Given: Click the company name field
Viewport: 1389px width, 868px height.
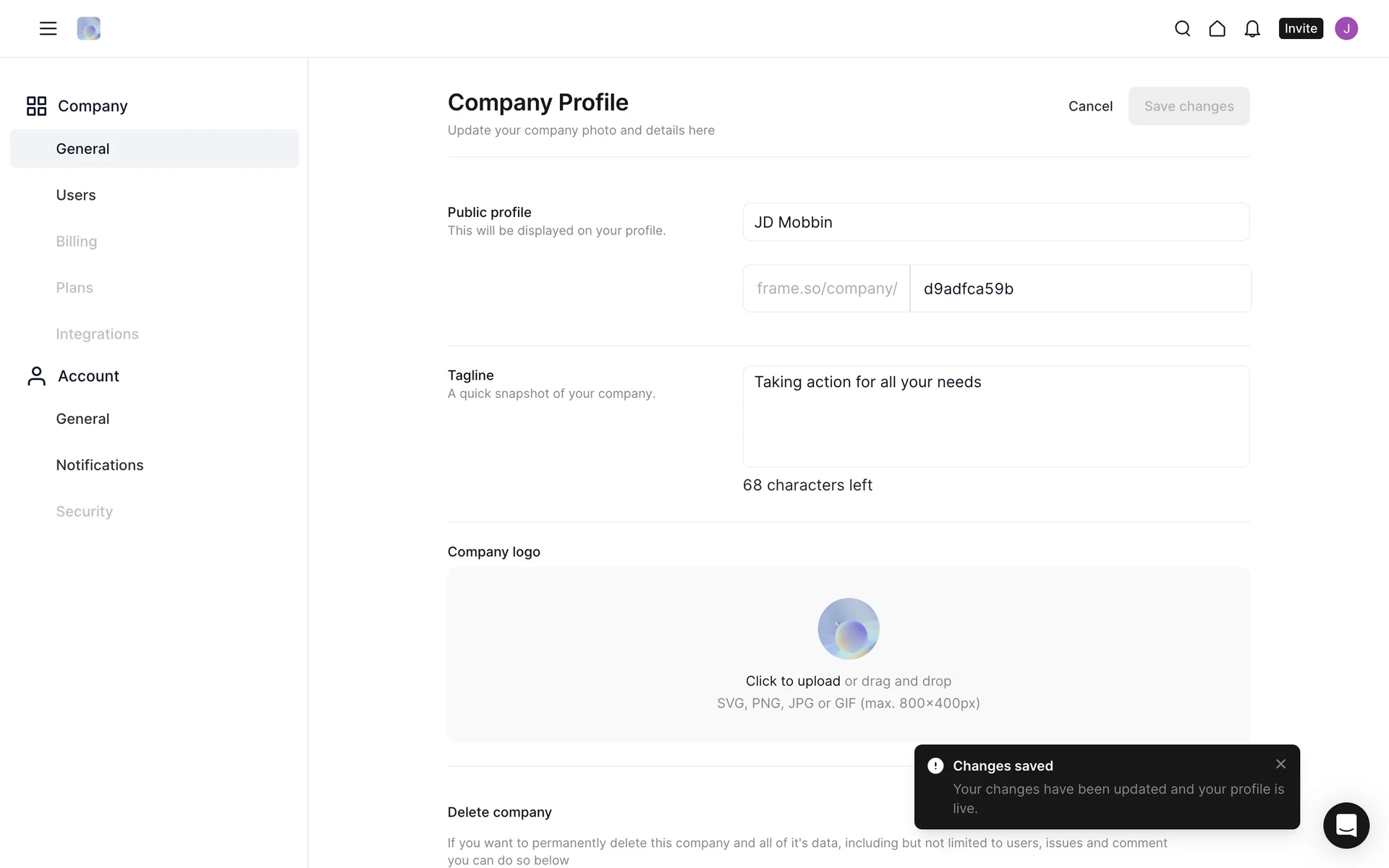Looking at the screenshot, I should [995, 222].
